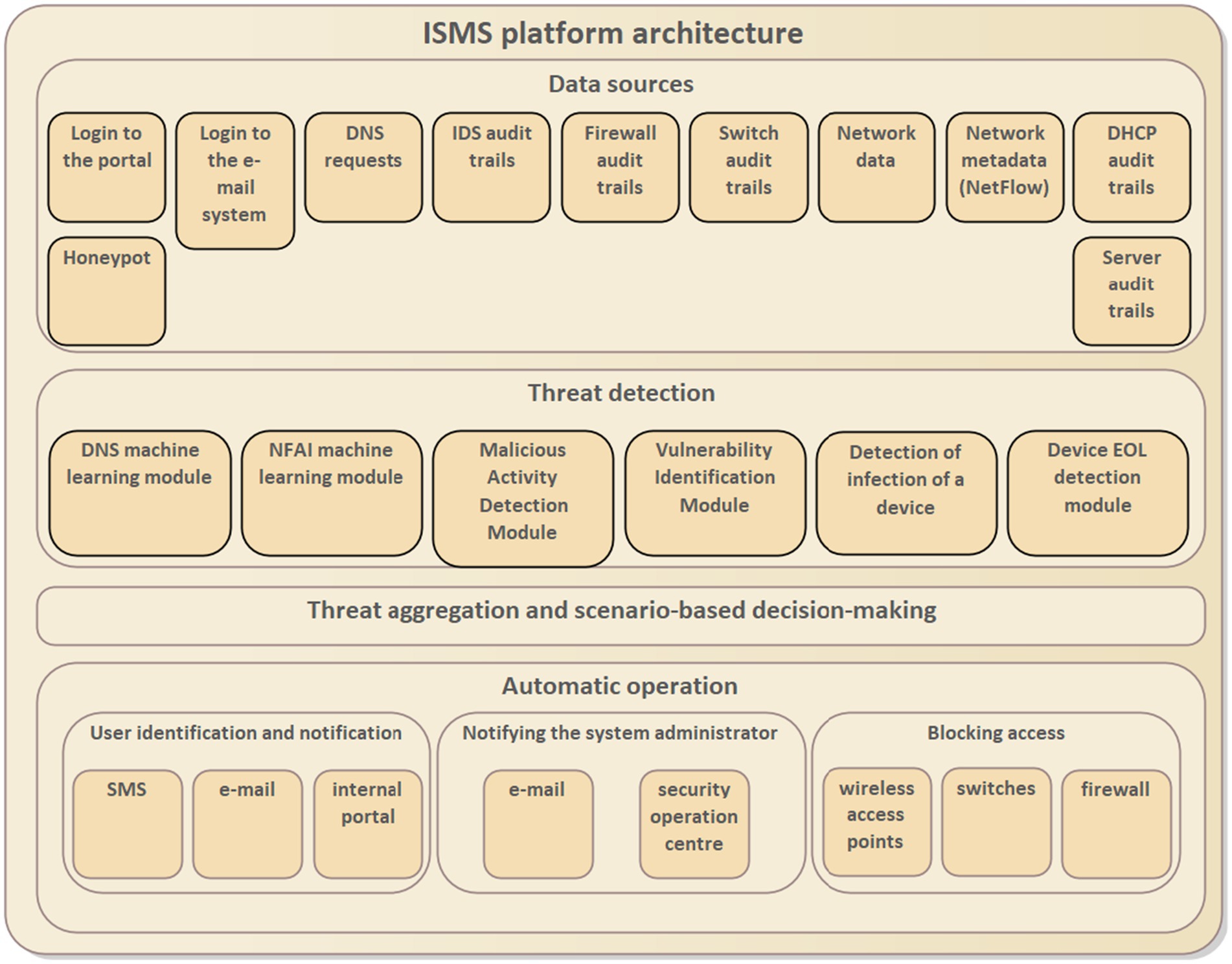Select the IDS audit trails box

click(492, 167)
